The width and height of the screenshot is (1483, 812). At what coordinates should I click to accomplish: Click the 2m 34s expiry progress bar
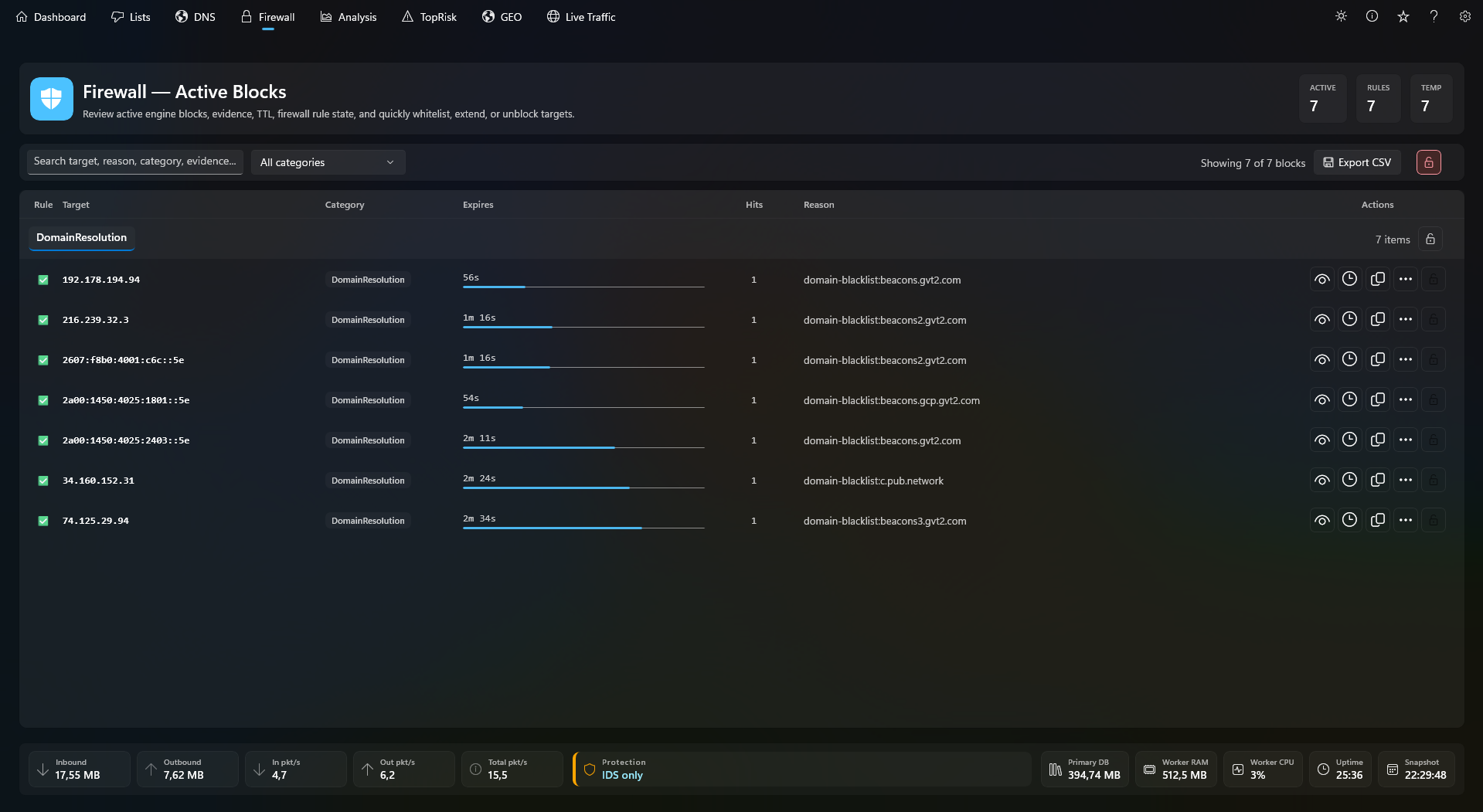click(583, 528)
